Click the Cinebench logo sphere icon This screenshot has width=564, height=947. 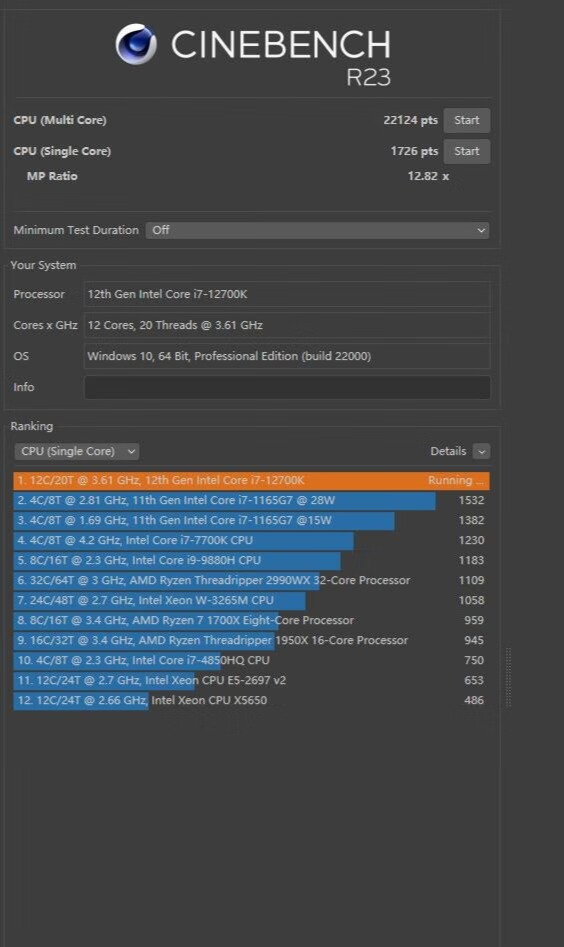tap(136, 44)
